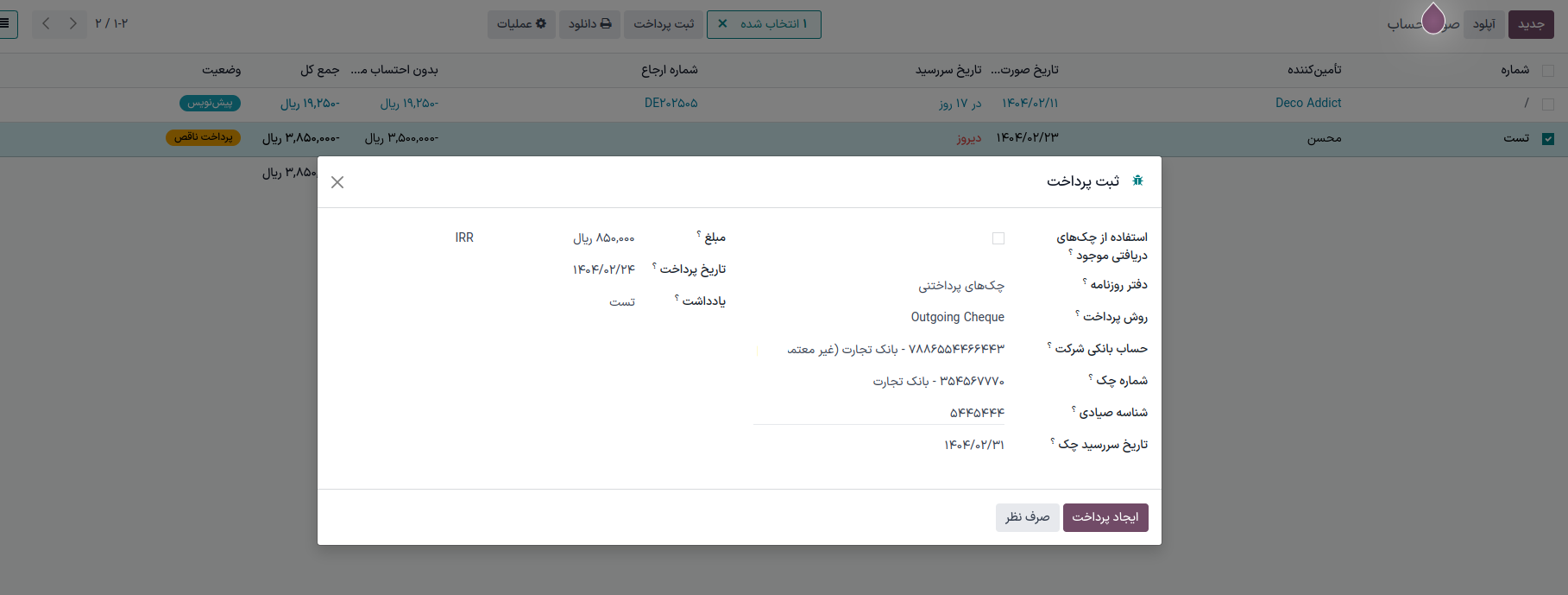
Task: Click the droplet logo icon in header
Action: pos(1433,19)
